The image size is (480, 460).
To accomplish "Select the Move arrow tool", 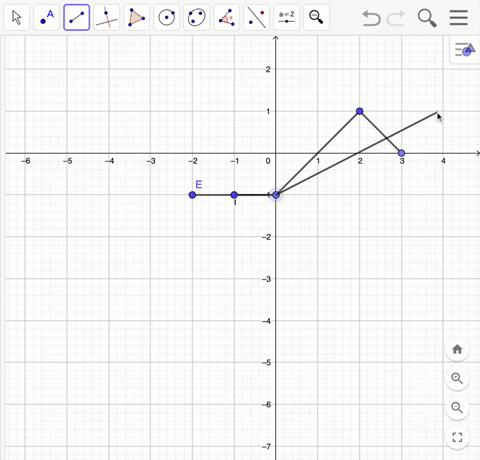I will click(x=17, y=17).
